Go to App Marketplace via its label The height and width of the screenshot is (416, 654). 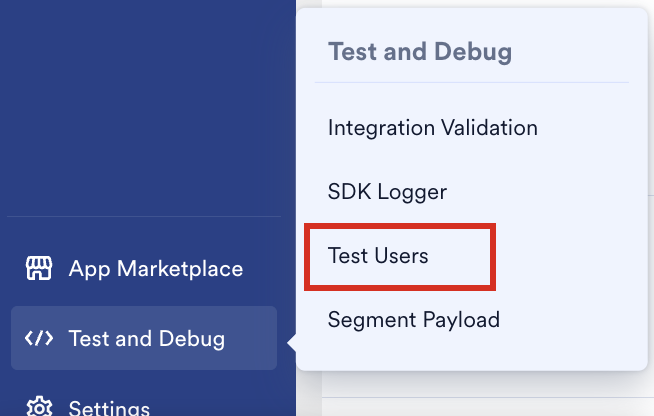(x=156, y=269)
